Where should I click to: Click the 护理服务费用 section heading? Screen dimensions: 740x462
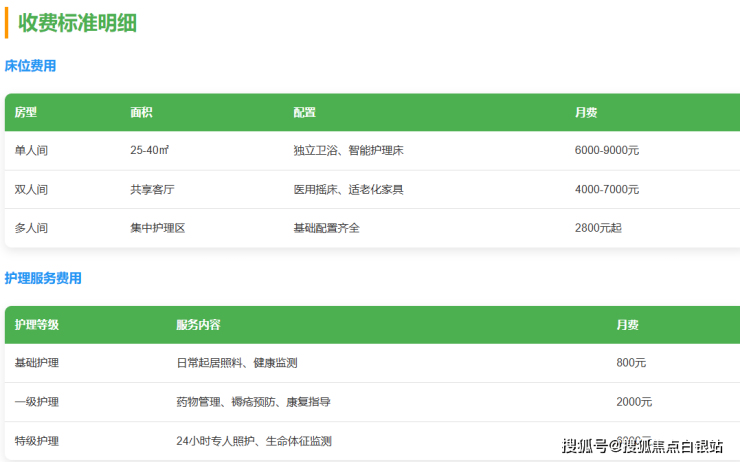pos(43,278)
